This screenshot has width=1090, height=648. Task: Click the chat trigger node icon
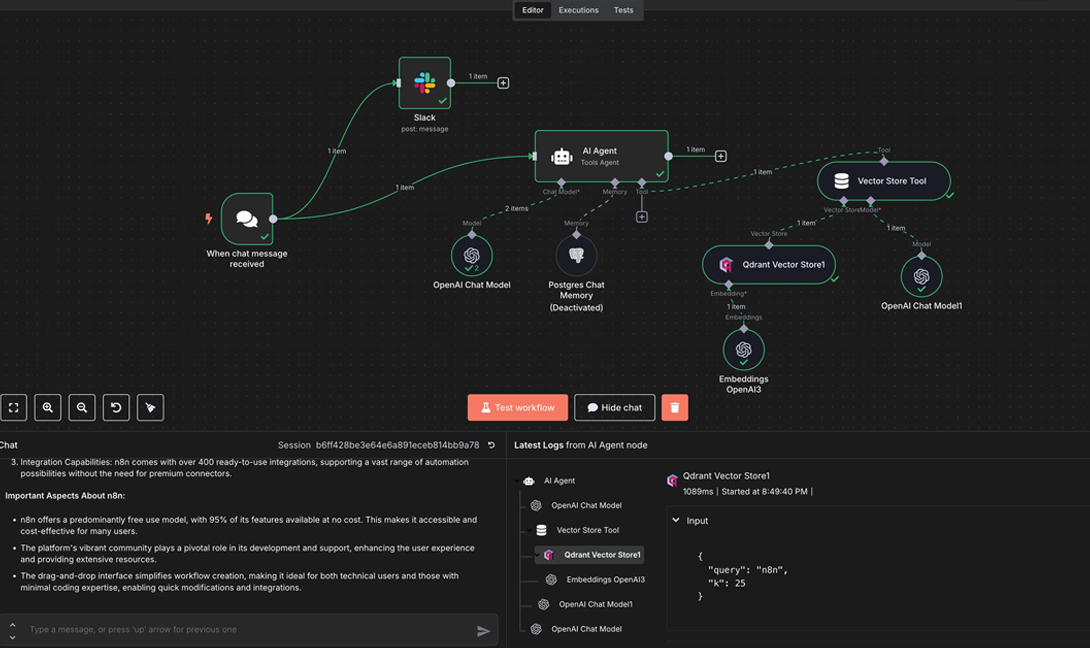click(x=247, y=219)
